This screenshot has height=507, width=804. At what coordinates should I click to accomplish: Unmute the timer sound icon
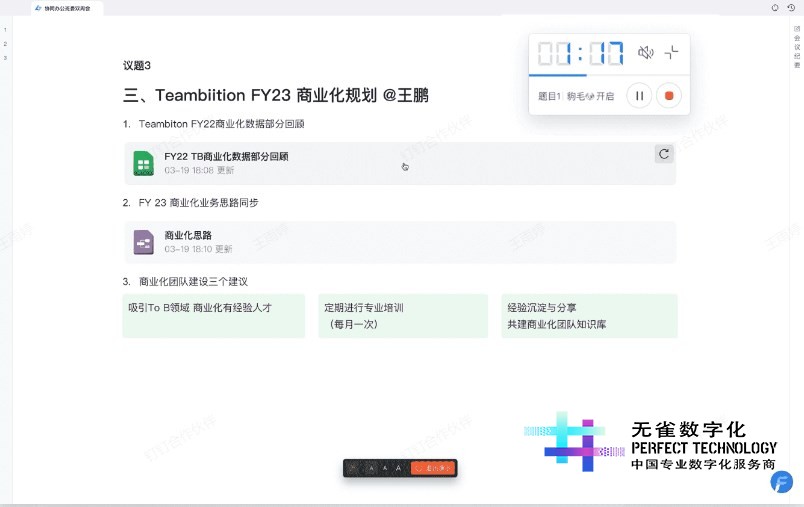(x=646, y=52)
